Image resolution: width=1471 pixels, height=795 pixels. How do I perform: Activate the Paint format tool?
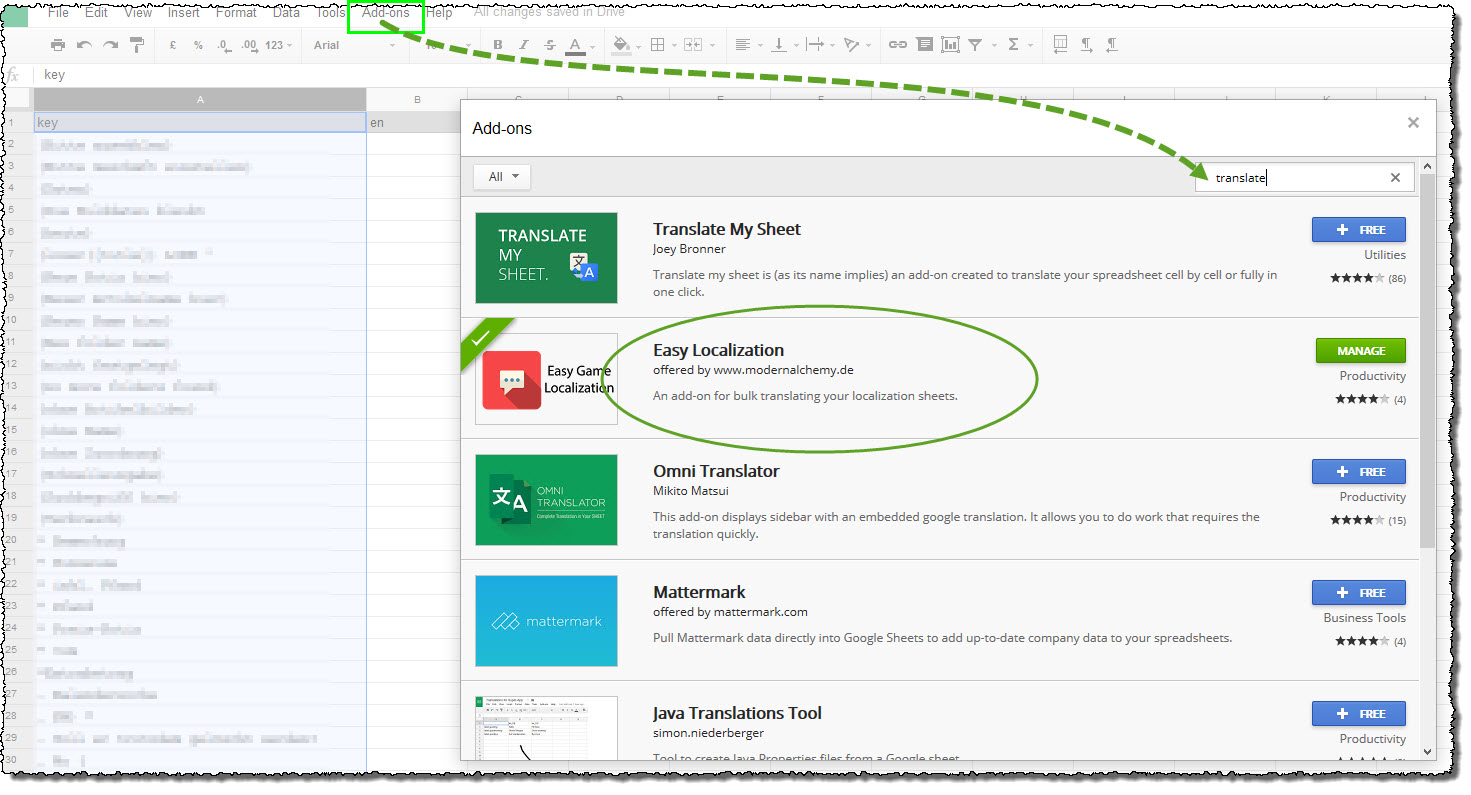tap(137, 45)
